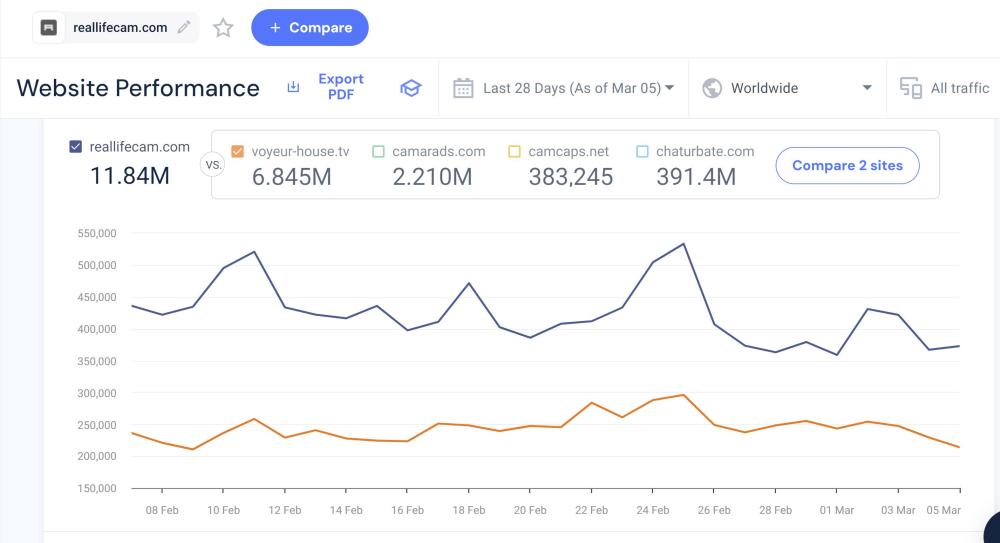The image size is (1000, 543).
Task: Uncheck the reallifecam.com checkbox
Action: [x=76, y=147]
